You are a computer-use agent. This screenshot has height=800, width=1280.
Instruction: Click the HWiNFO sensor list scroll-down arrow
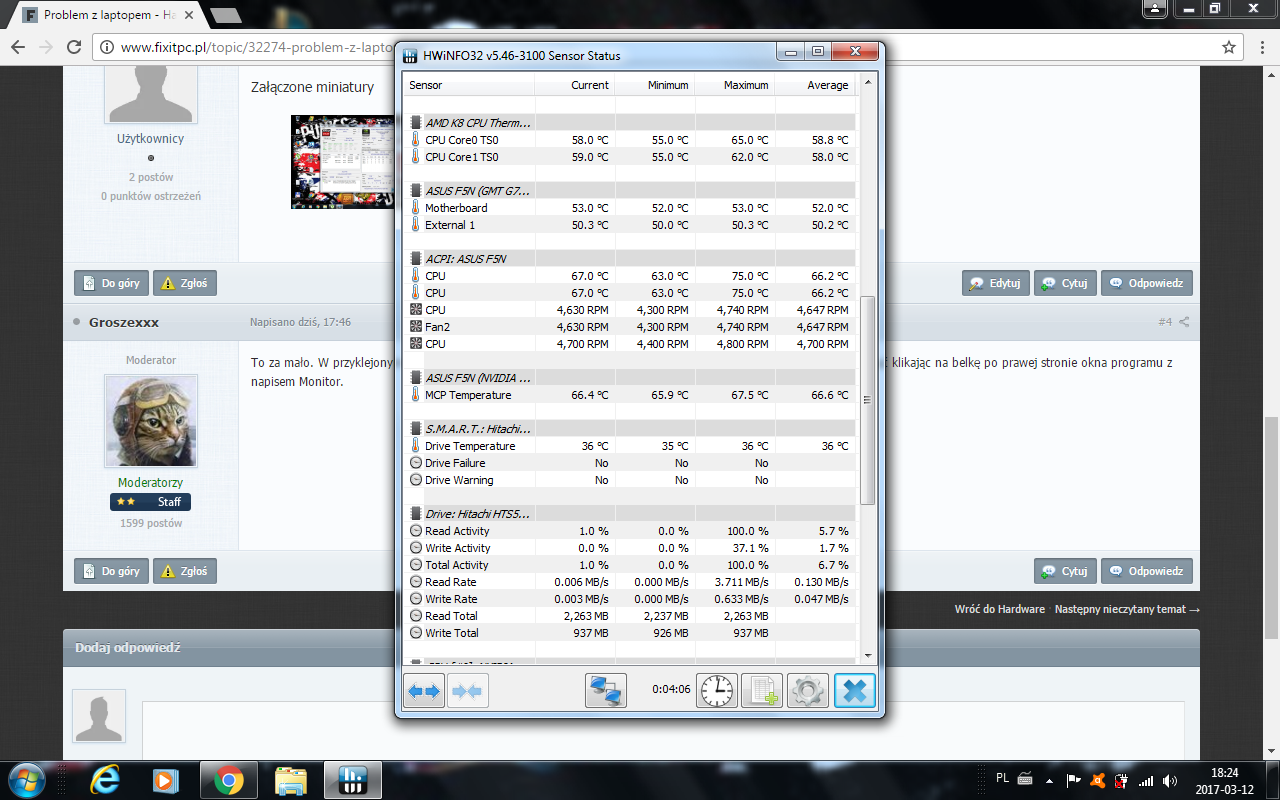coord(867,655)
